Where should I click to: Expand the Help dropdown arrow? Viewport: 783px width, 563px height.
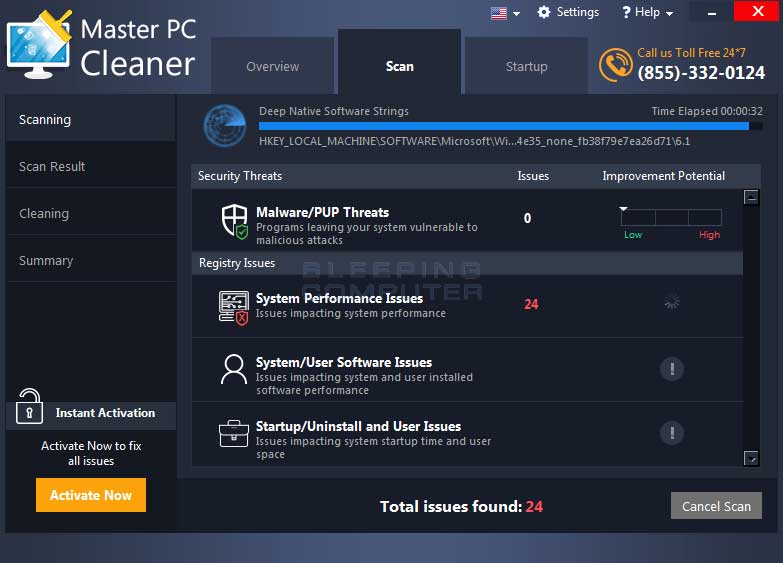click(x=670, y=13)
